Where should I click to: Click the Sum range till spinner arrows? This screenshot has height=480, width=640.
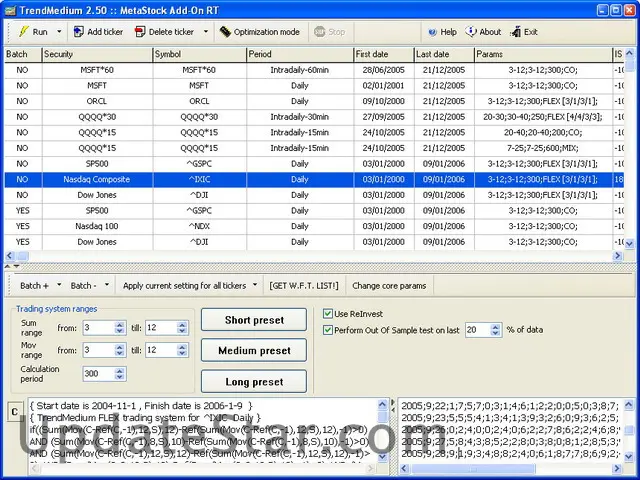(x=182, y=328)
